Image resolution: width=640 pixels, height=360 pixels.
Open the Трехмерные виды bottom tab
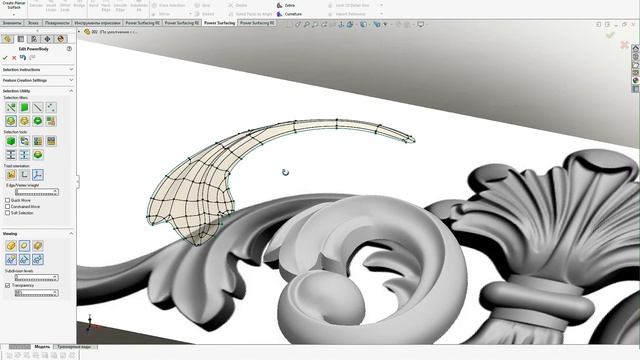point(74,347)
